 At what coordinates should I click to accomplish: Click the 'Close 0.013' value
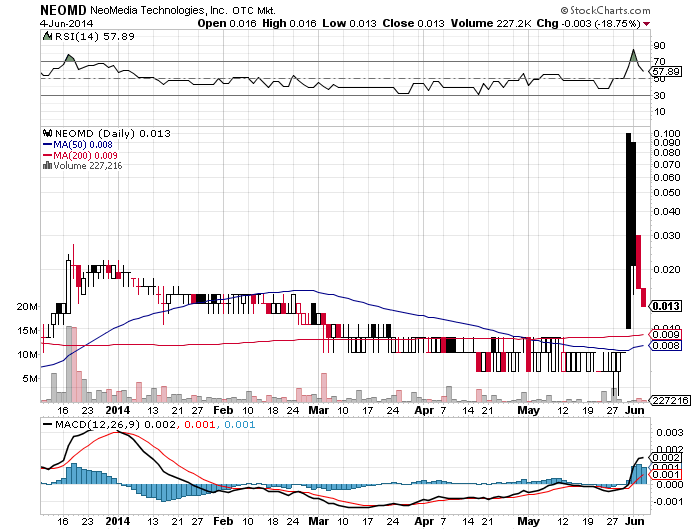coord(413,23)
